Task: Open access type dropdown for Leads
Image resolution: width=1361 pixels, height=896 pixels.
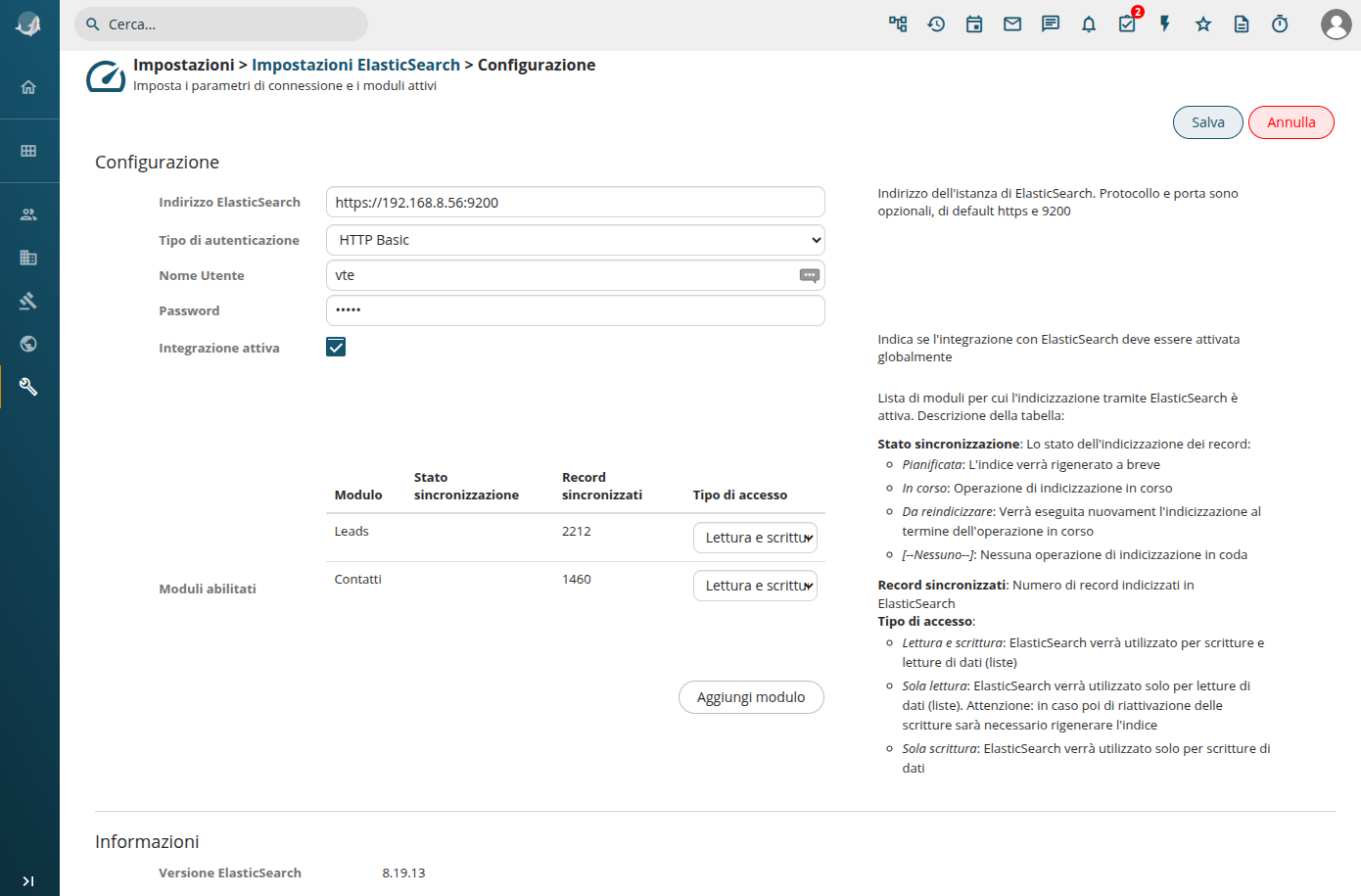Action: click(x=755, y=538)
